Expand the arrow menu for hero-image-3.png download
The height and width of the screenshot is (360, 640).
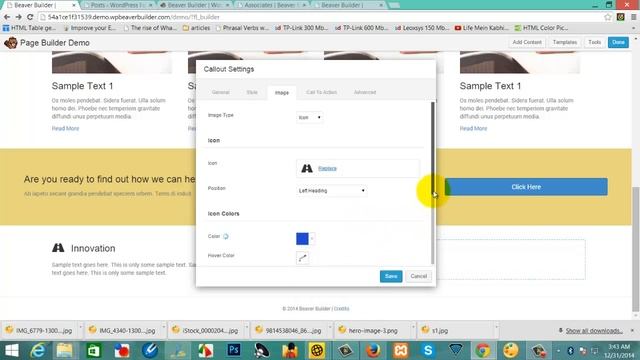point(413,328)
